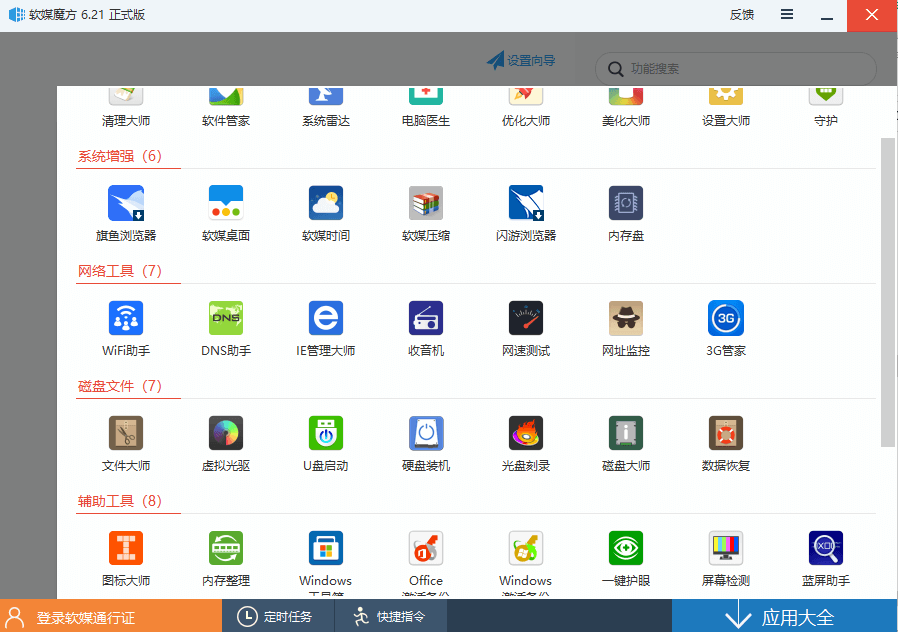Launch 3G管家 tool
Image resolution: width=898 pixels, height=632 pixels.
726,318
